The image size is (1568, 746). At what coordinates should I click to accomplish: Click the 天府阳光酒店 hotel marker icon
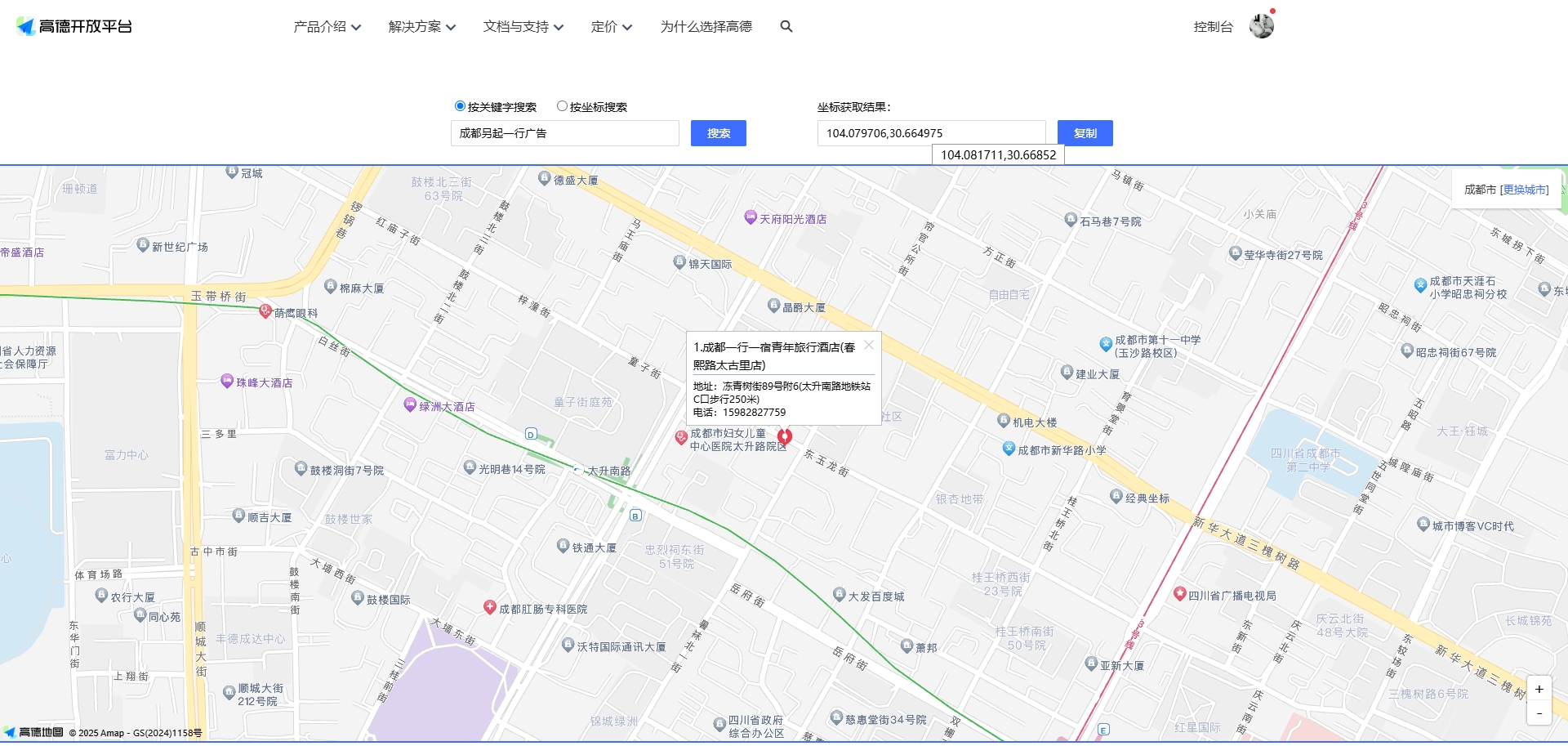point(750,218)
